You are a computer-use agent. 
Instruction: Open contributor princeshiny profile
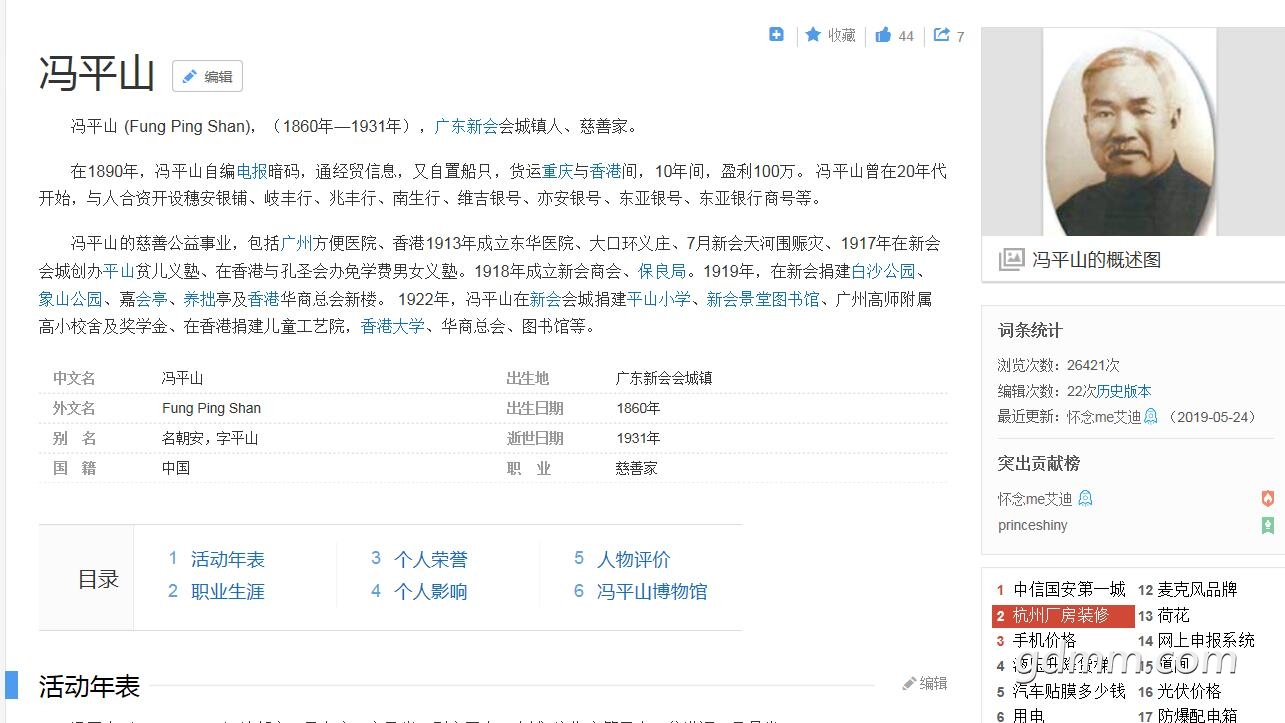pyautogui.click(x=1033, y=525)
